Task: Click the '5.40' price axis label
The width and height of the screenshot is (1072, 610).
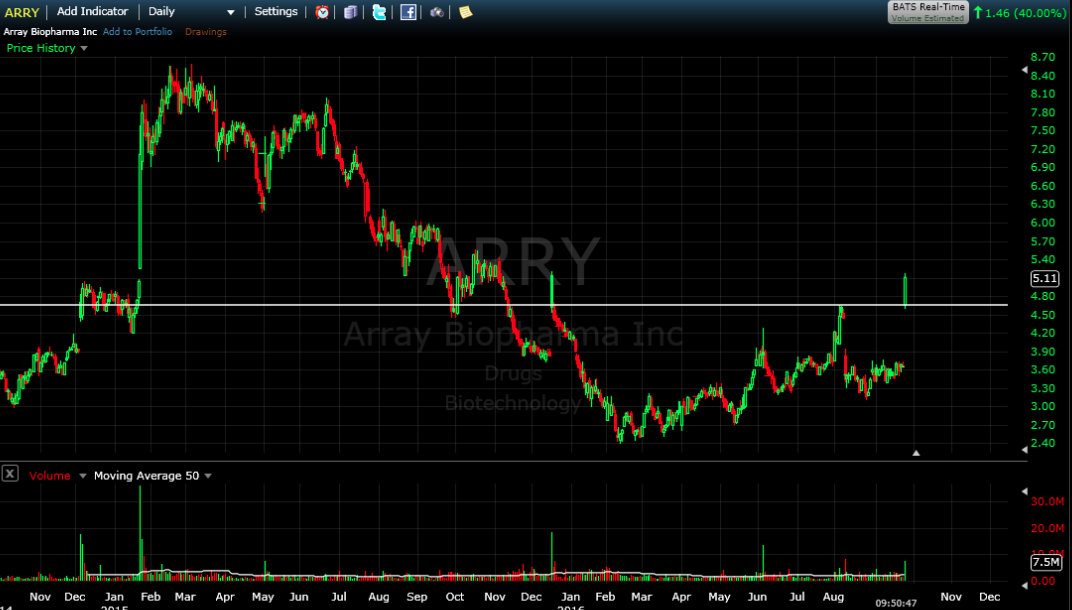Action: 1043,260
